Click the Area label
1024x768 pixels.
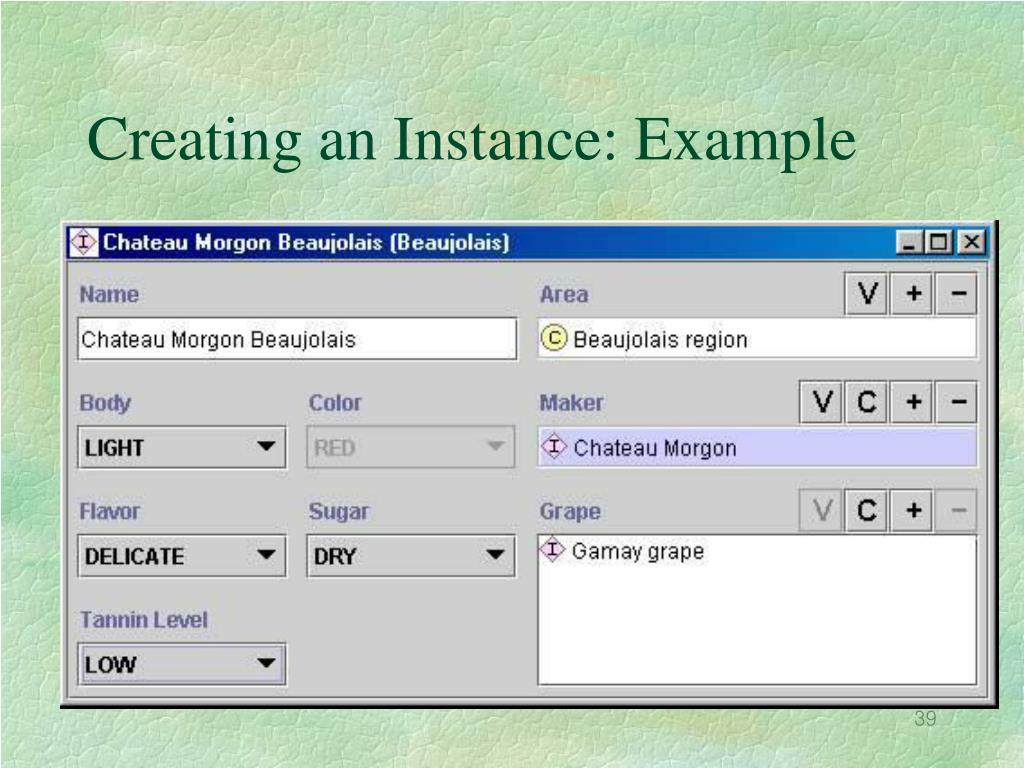pos(564,295)
